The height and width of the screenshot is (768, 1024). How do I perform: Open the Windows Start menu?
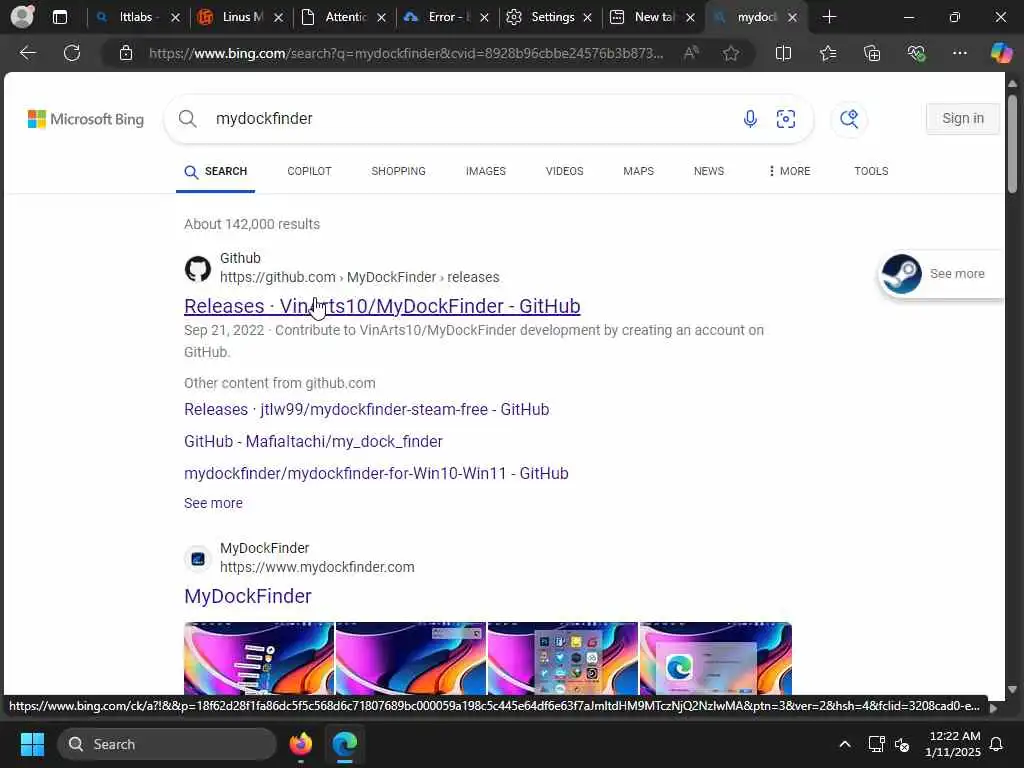point(32,744)
